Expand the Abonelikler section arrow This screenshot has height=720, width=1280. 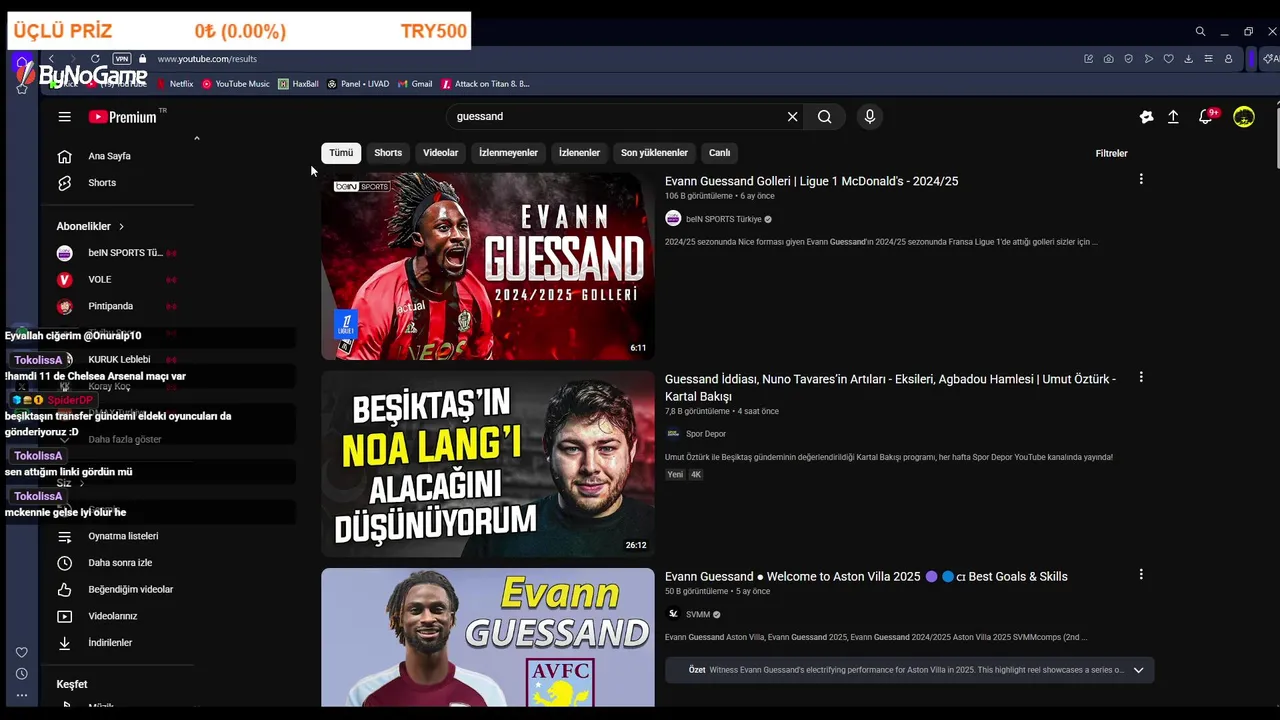pyautogui.click(x=122, y=227)
